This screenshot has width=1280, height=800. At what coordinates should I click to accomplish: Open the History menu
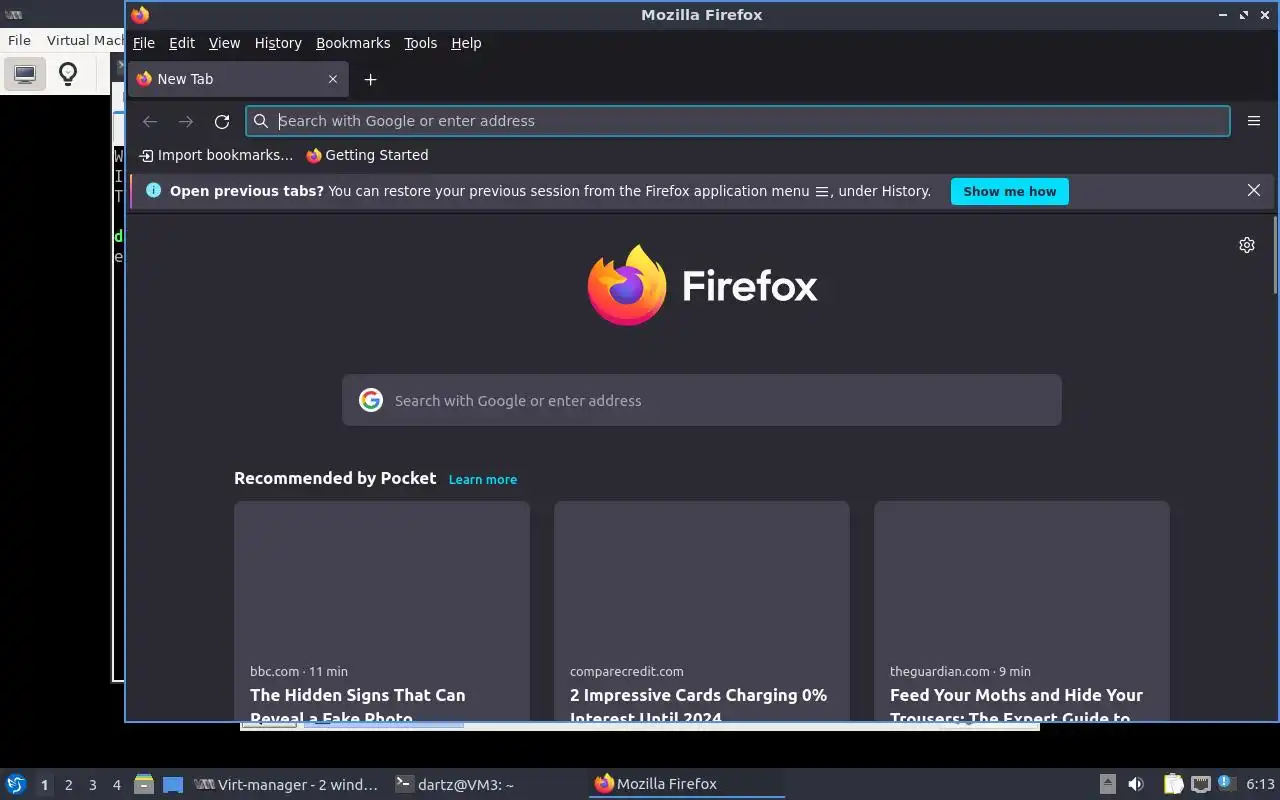[x=278, y=43]
